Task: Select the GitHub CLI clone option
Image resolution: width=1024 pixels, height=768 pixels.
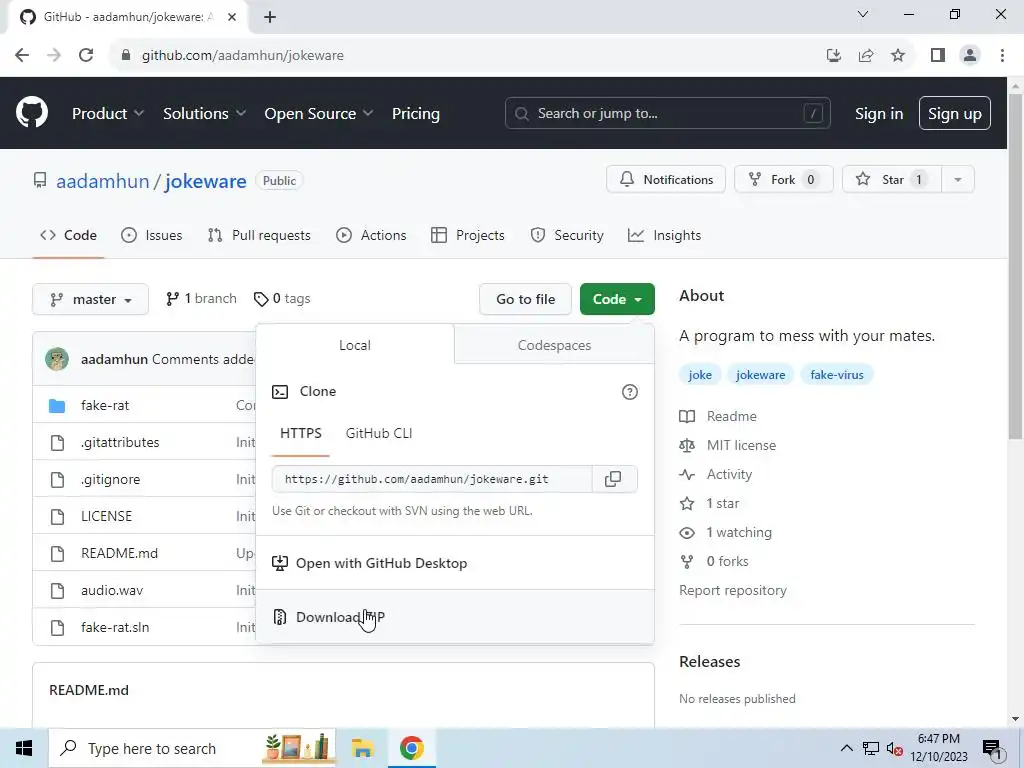Action: pyautogui.click(x=379, y=434)
